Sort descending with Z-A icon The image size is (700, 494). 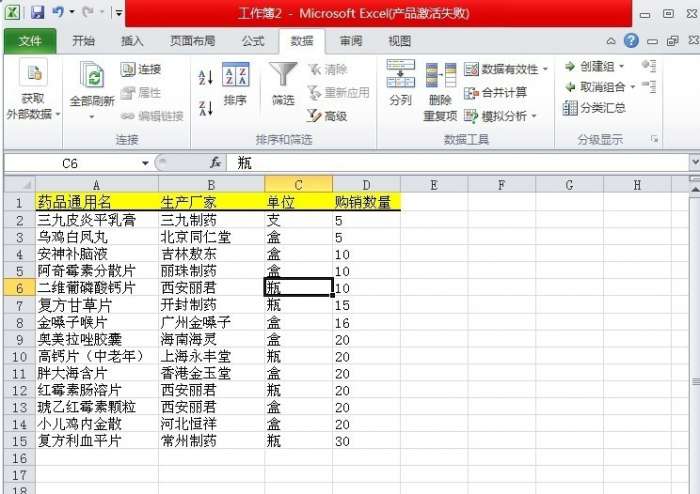pyautogui.click(x=205, y=108)
